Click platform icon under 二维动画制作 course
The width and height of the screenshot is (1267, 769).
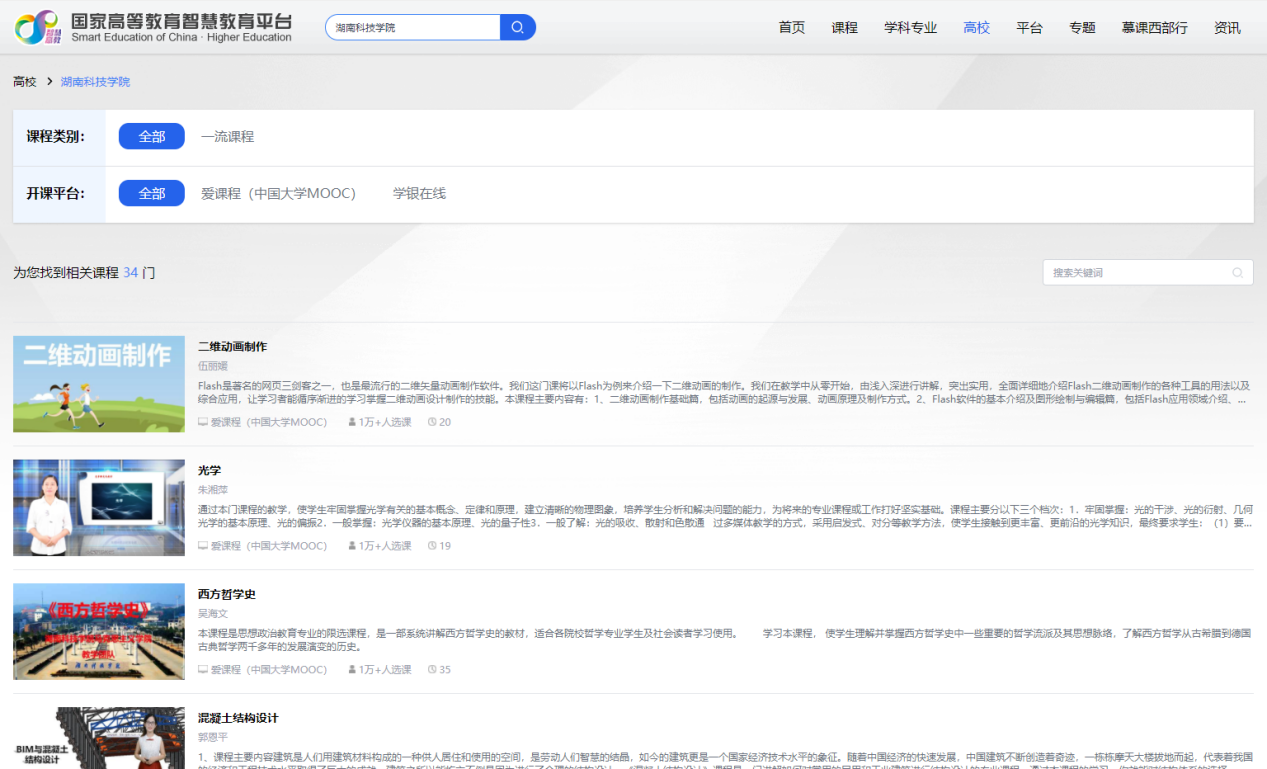tap(203, 422)
